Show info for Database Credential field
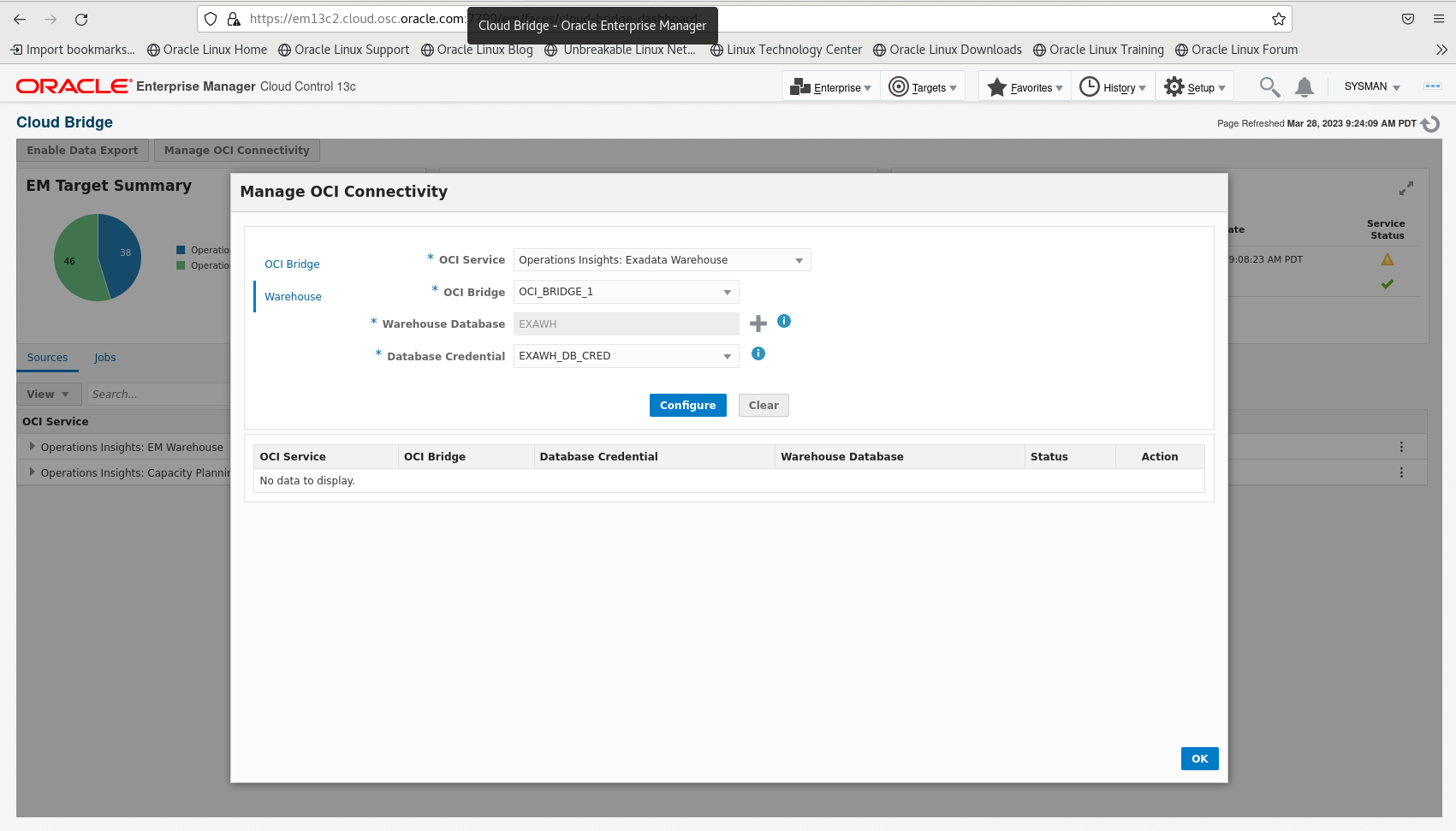This screenshot has width=1456, height=831. click(758, 353)
